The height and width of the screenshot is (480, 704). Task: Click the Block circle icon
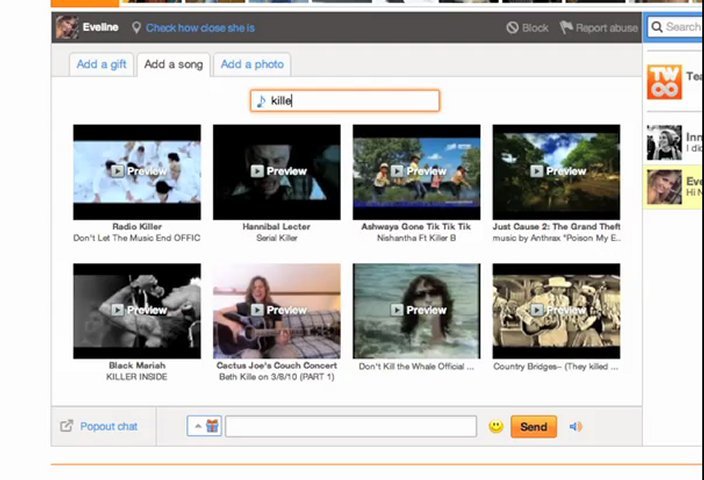pyautogui.click(x=512, y=28)
